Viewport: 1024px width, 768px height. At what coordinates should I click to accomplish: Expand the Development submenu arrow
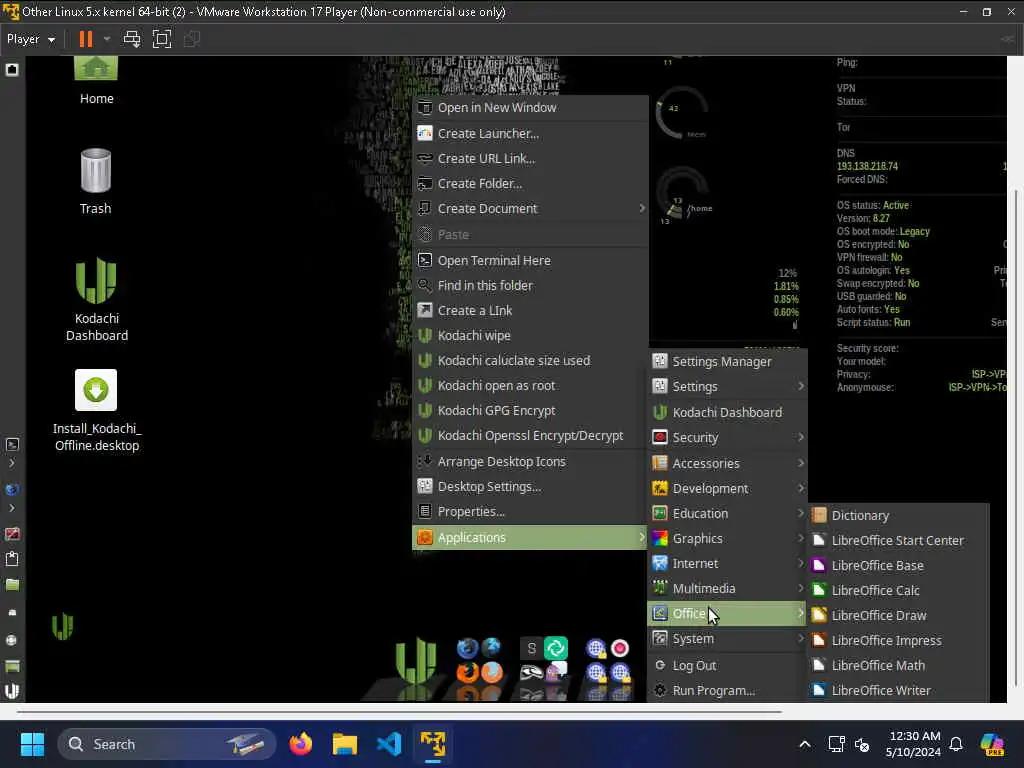click(800, 488)
